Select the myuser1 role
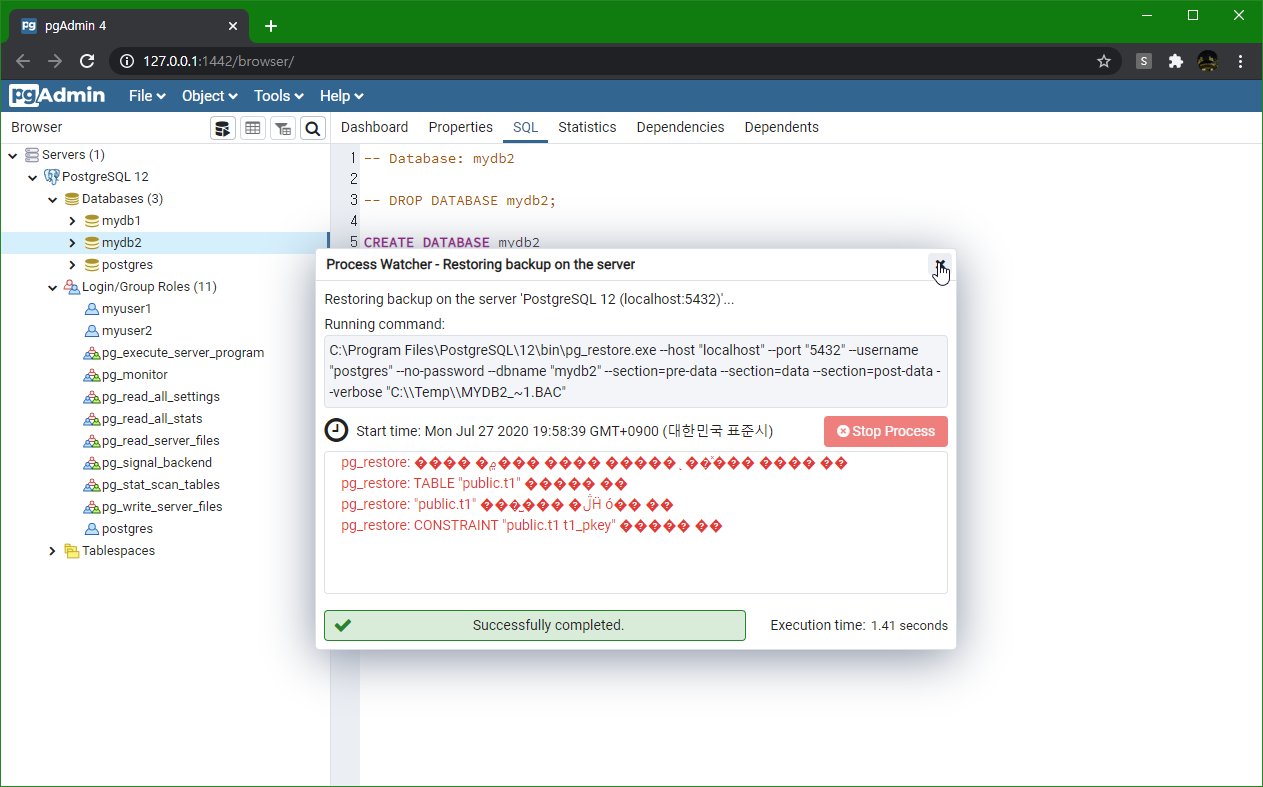The width and height of the screenshot is (1263, 787). click(x=126, y=309)
